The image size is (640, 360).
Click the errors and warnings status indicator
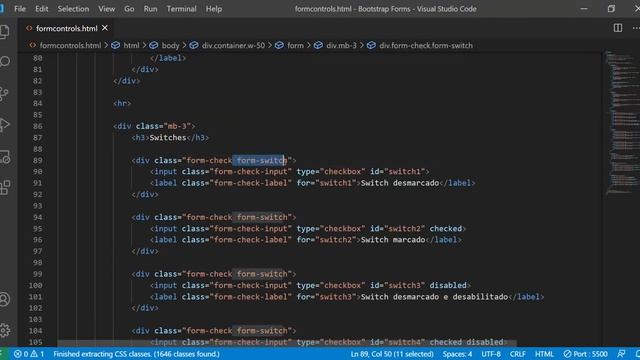(29, 354)
